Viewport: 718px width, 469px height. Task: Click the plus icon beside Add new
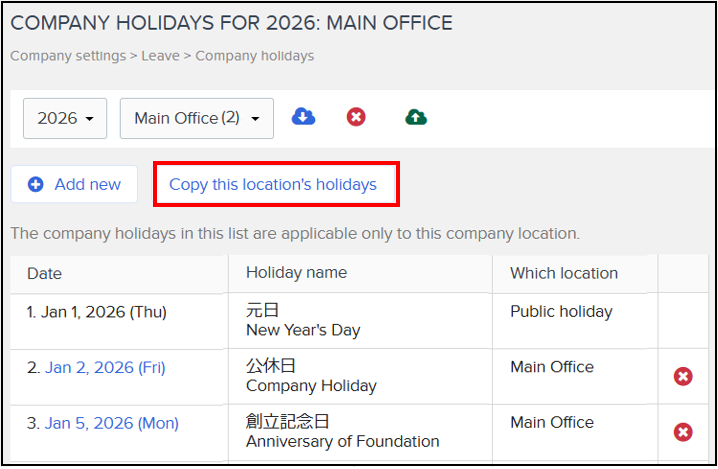[36, 184]
